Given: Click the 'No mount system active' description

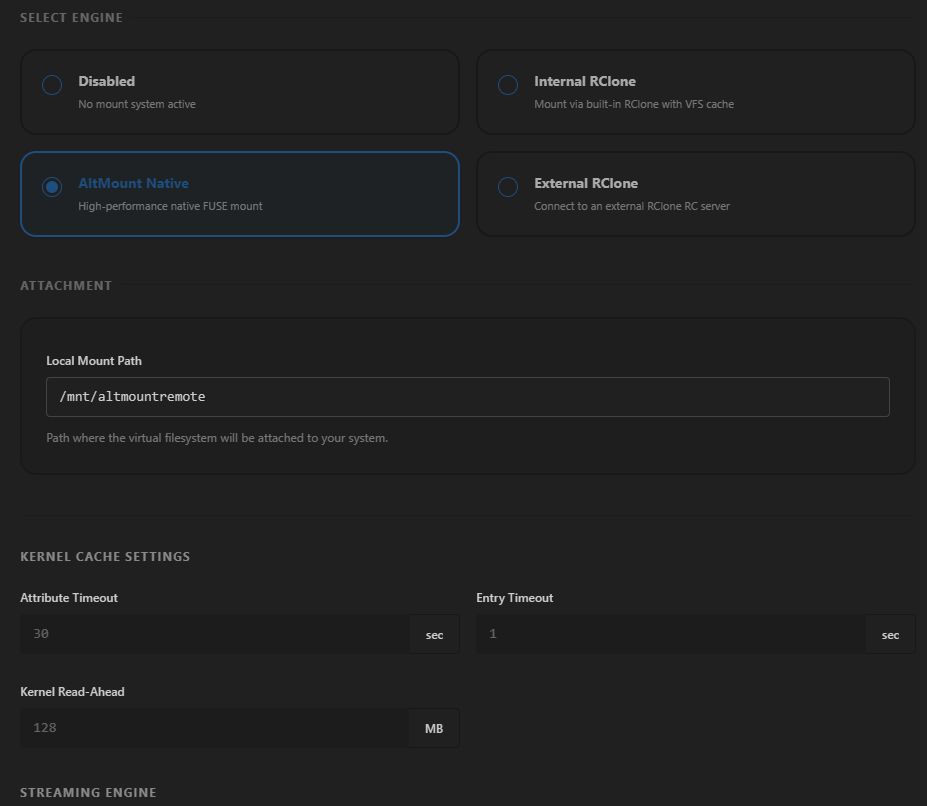Looking at the screenshot, I should tap(137, 104).
